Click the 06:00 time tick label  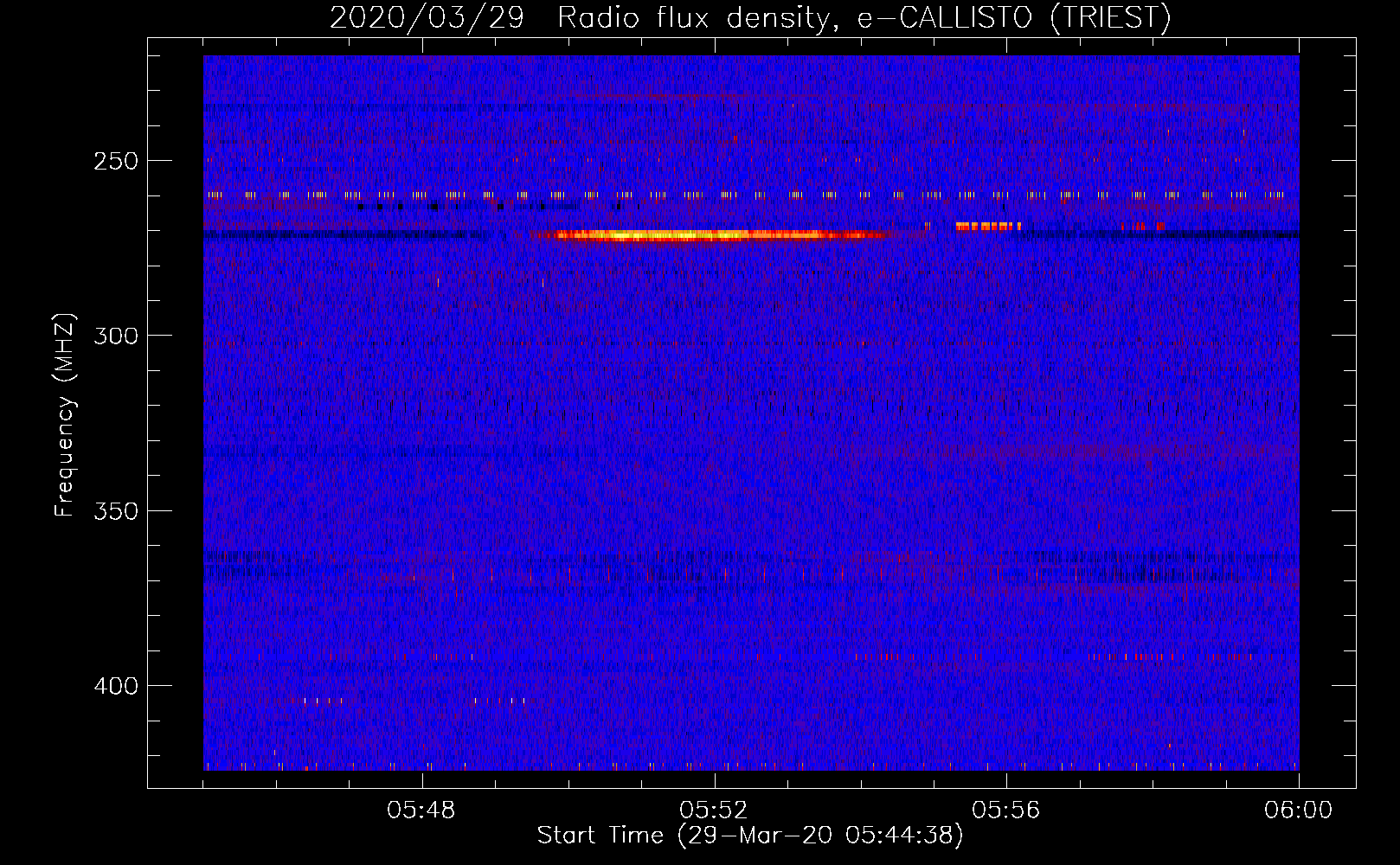point(1299,810)
